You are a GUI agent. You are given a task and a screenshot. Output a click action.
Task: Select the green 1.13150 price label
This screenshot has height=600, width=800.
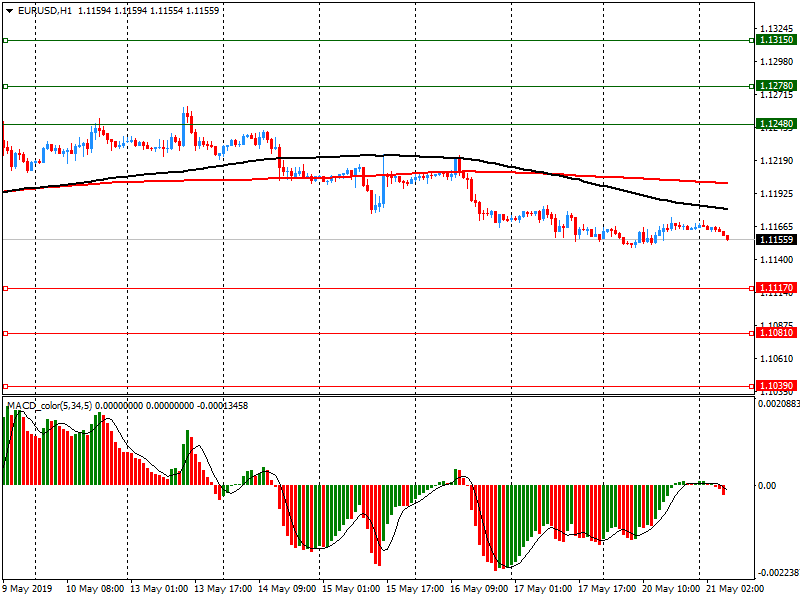point(776,40)
